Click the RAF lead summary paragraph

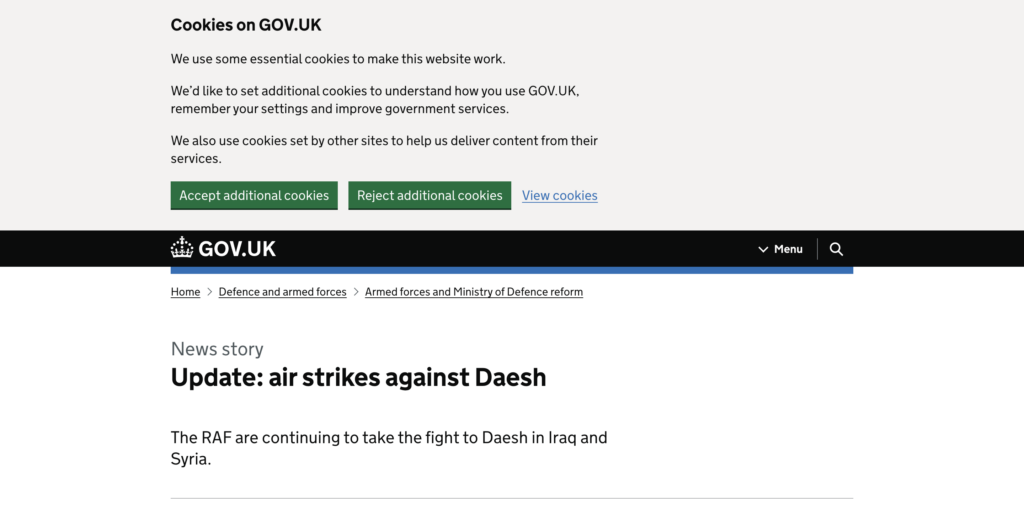pyautogui.click(x=388, y=448)
